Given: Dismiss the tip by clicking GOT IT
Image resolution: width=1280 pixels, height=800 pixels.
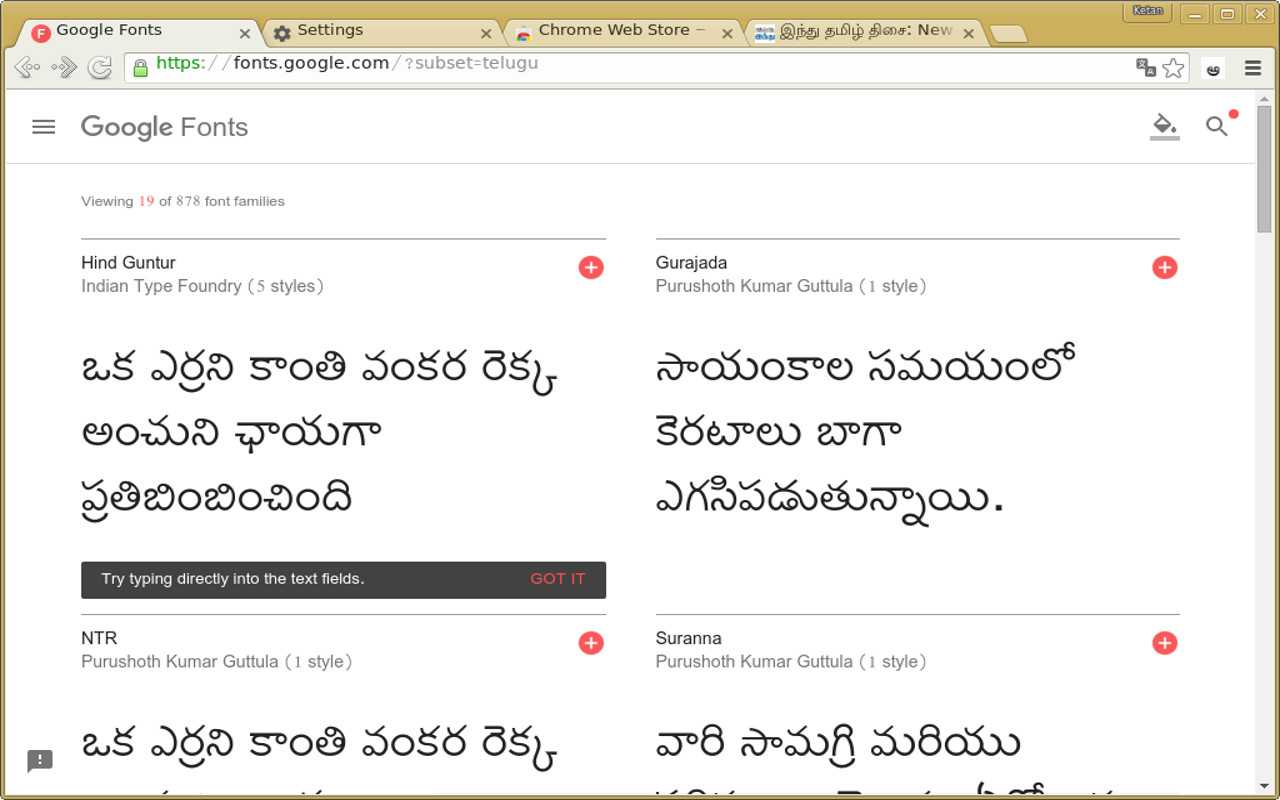Looking at the screenshot, I should (x=558, y=579).
